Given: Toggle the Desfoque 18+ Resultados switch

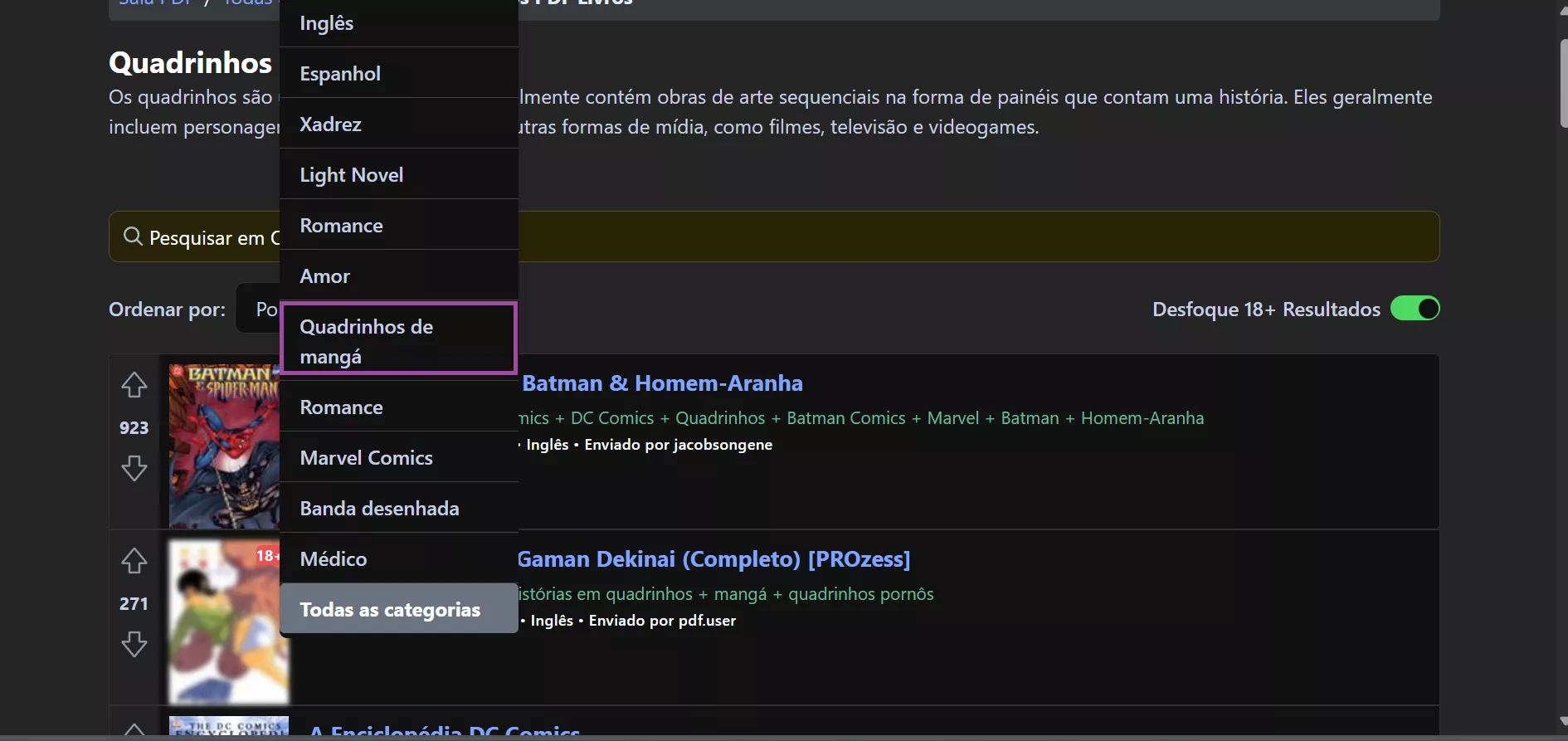Looking at the screenshot, I should pos(1415,309).
